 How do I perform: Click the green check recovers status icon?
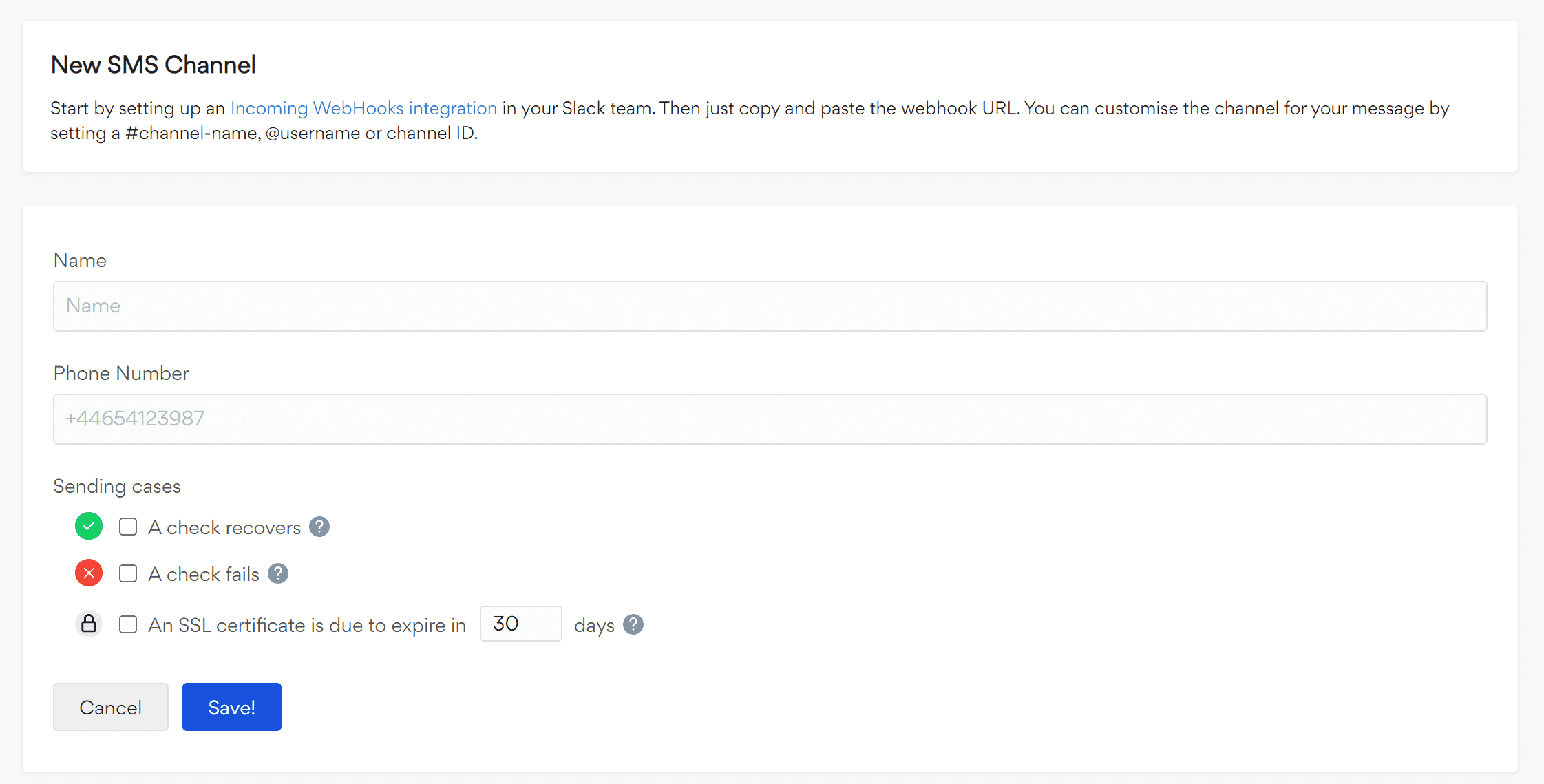coord(89,527)
